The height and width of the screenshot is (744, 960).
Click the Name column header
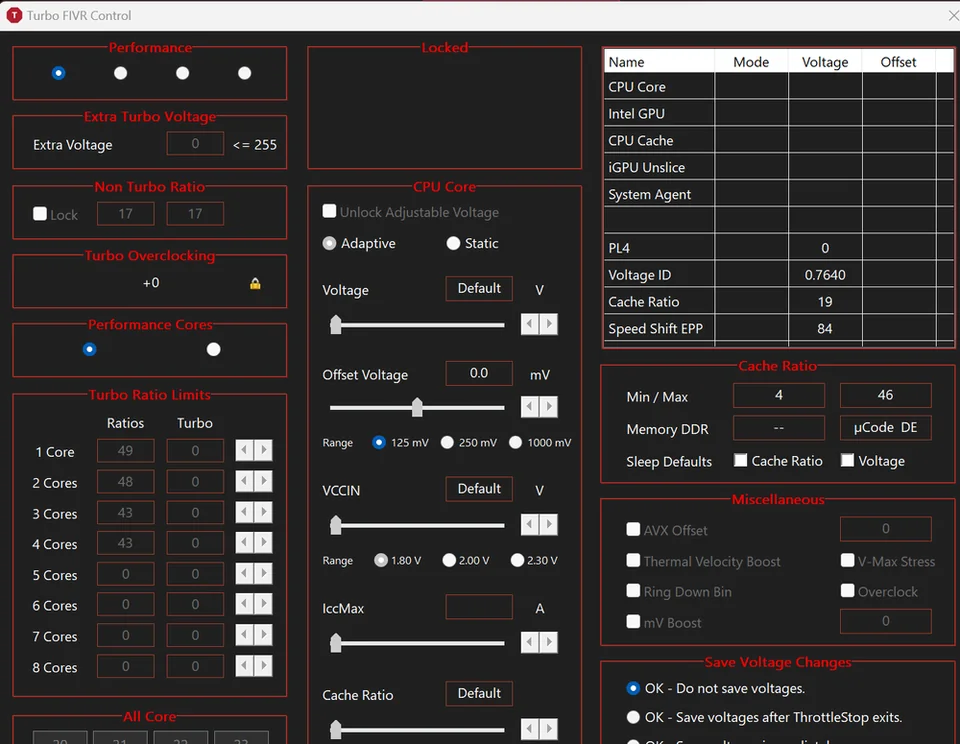click(x=659, y=62)
